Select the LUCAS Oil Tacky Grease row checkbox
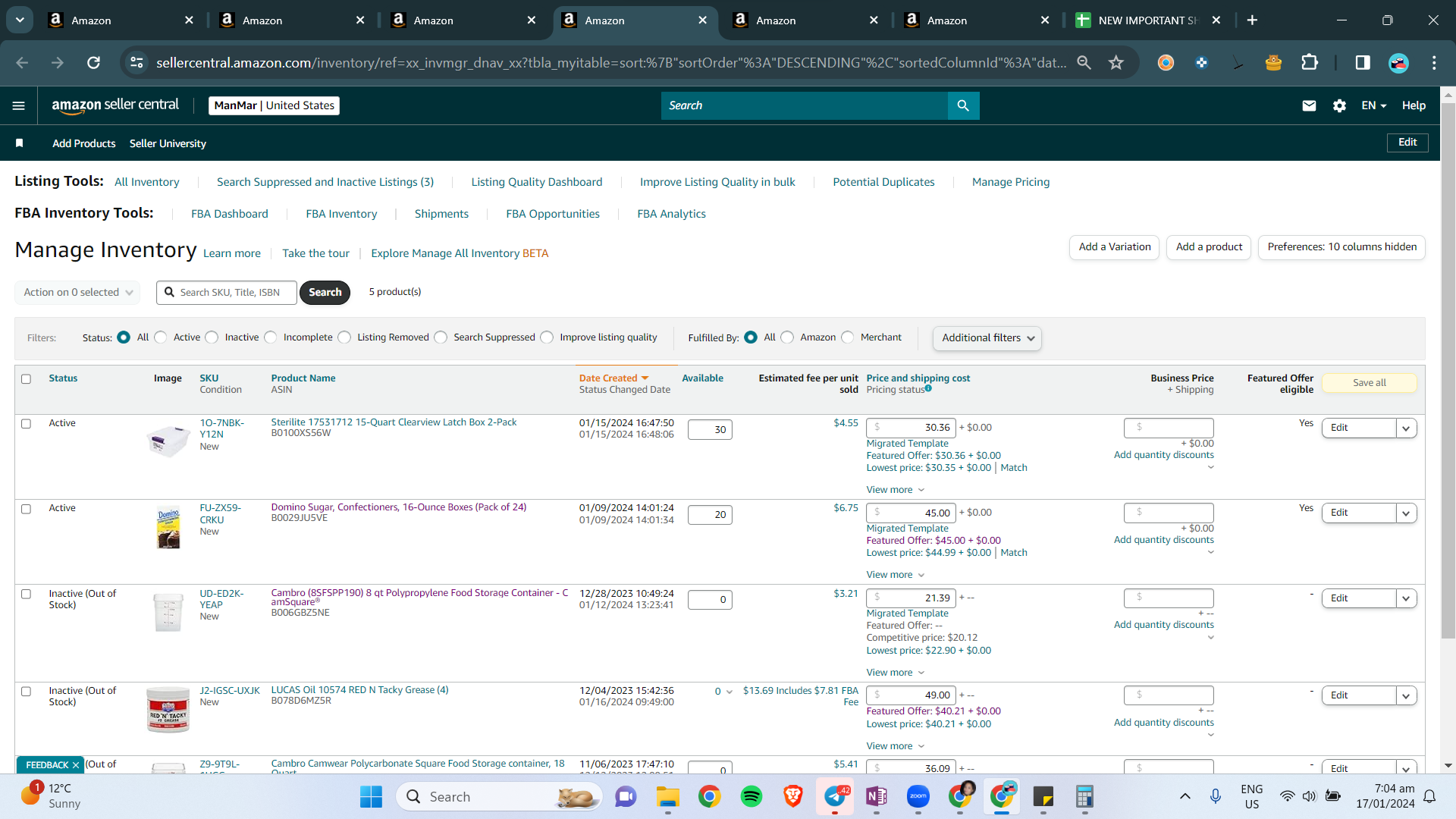 pyautogui.click(x=26, y=692)
